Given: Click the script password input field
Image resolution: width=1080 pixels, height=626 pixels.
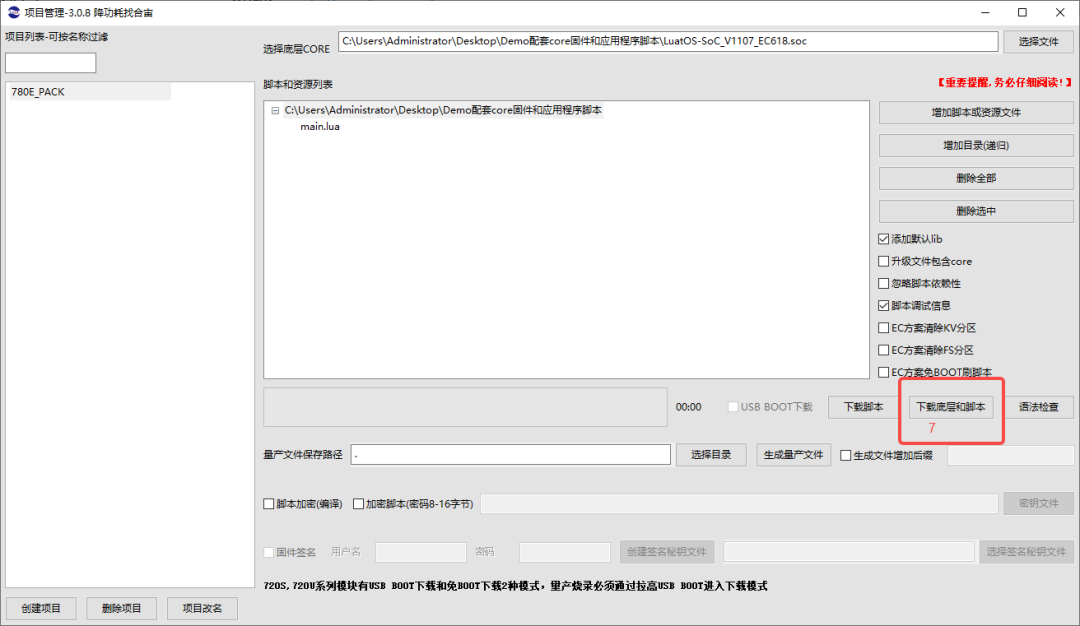Looking at the screenshot, I should pyautogui.click(x=739, y=503).
